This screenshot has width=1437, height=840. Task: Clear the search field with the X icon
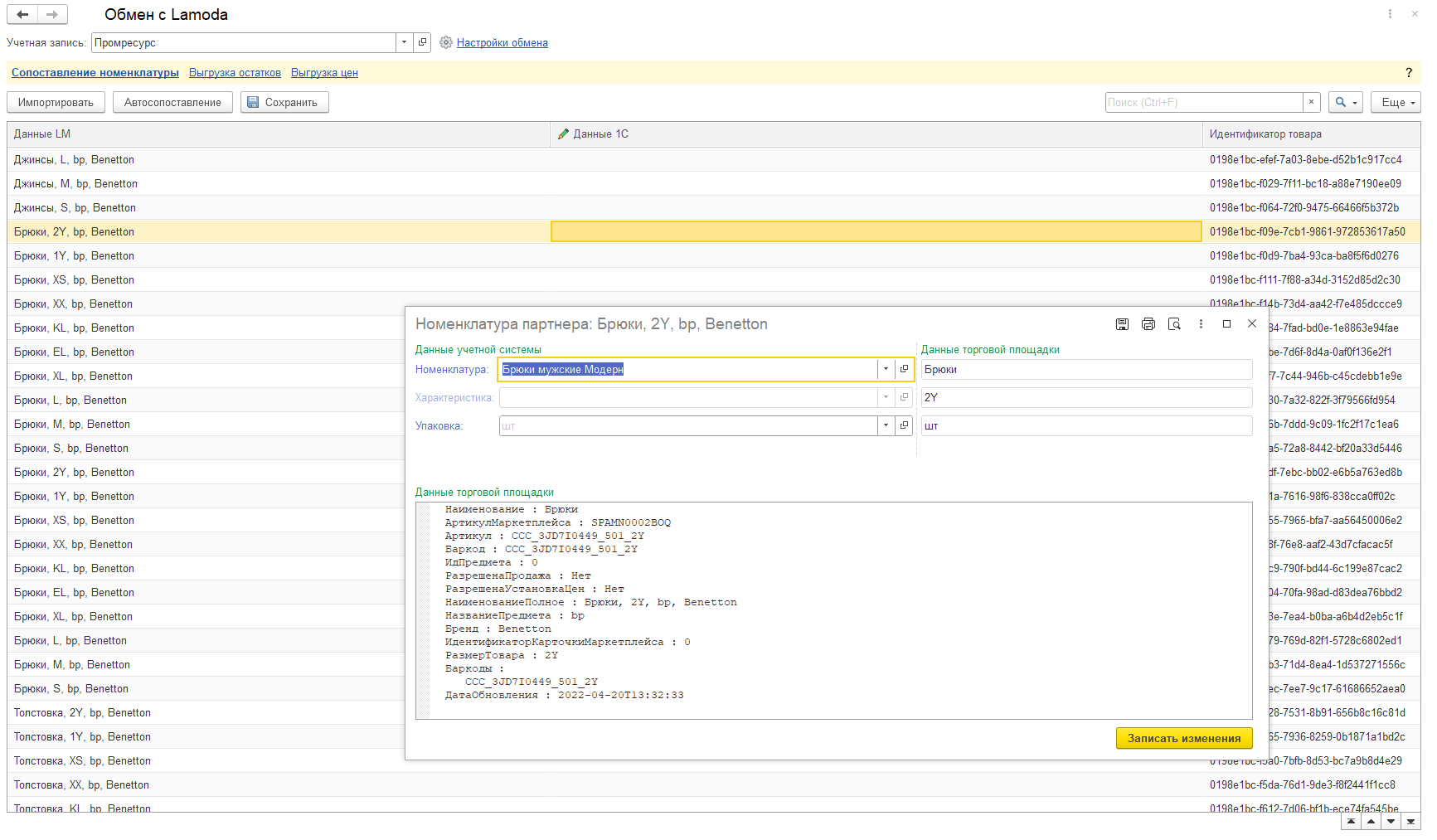click(1311, 102)
